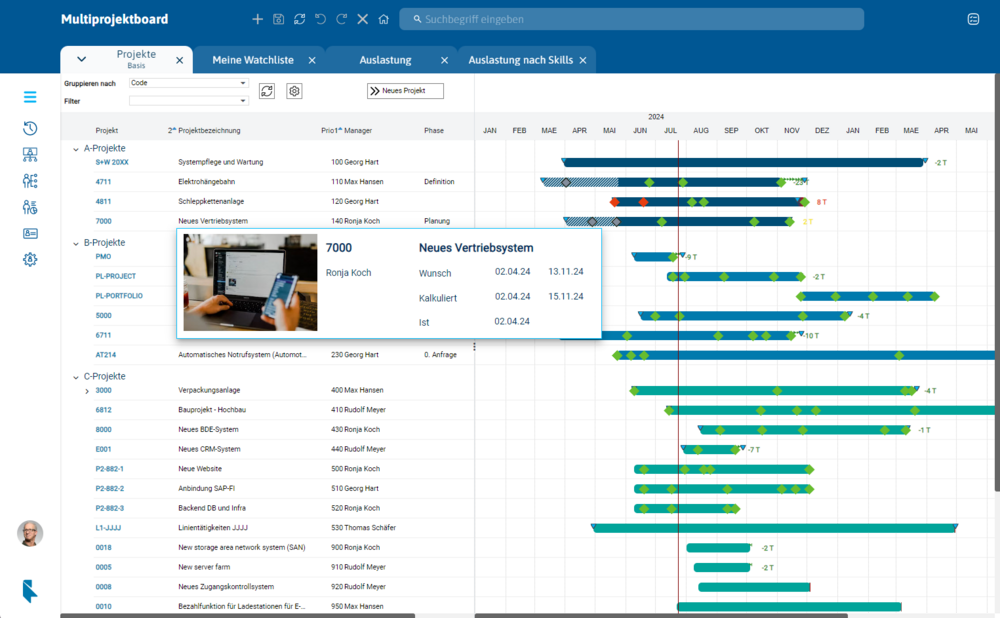
Task: Click the horizontal scrollbar under the project list
Action: coord(238,615)
